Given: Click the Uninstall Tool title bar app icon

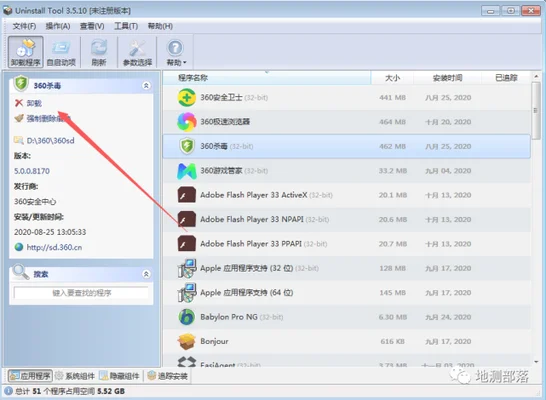Looking at the screenshot, I should click(x=8, y=10).
